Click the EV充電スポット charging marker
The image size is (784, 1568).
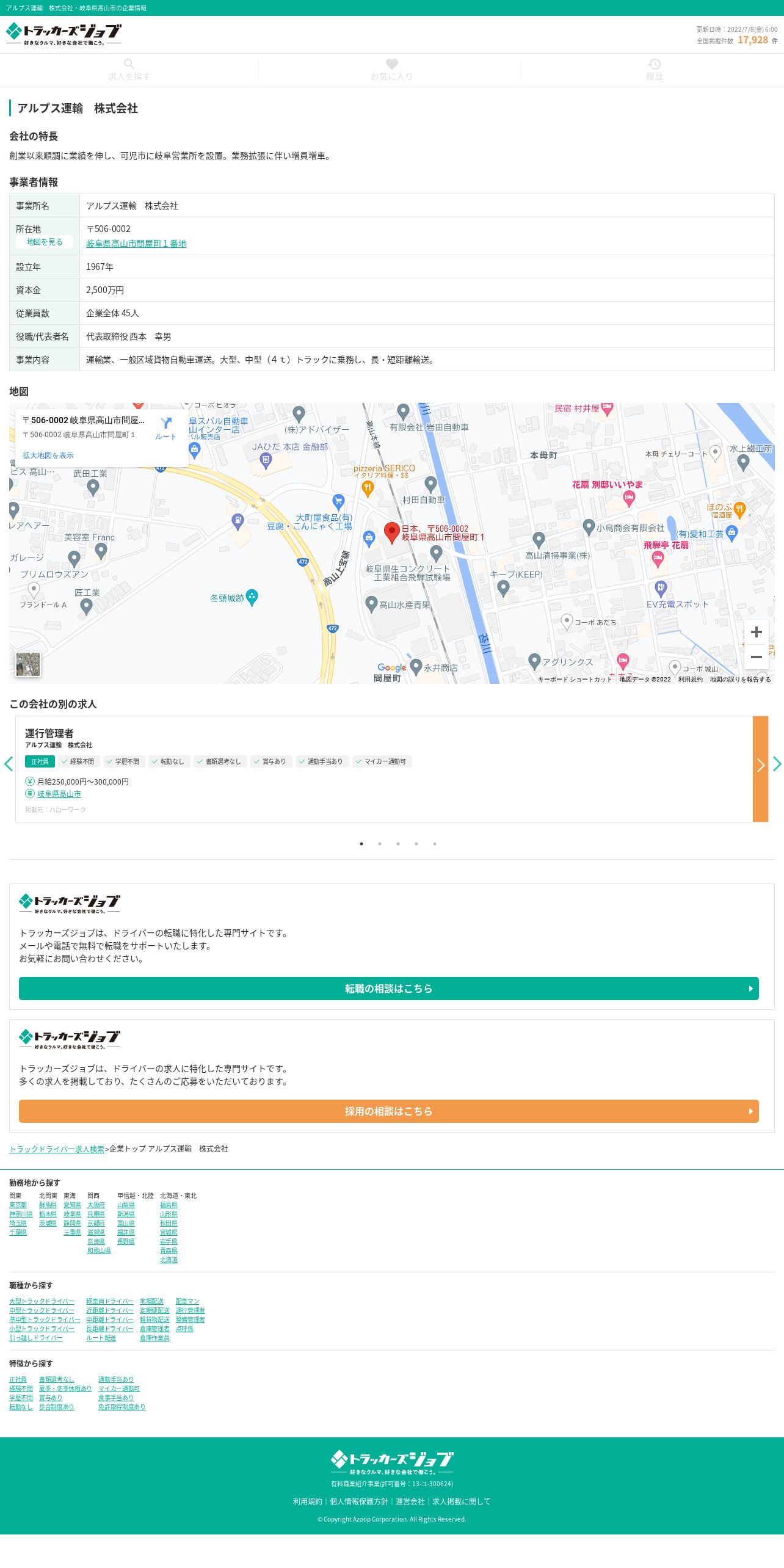pos(661,589)
